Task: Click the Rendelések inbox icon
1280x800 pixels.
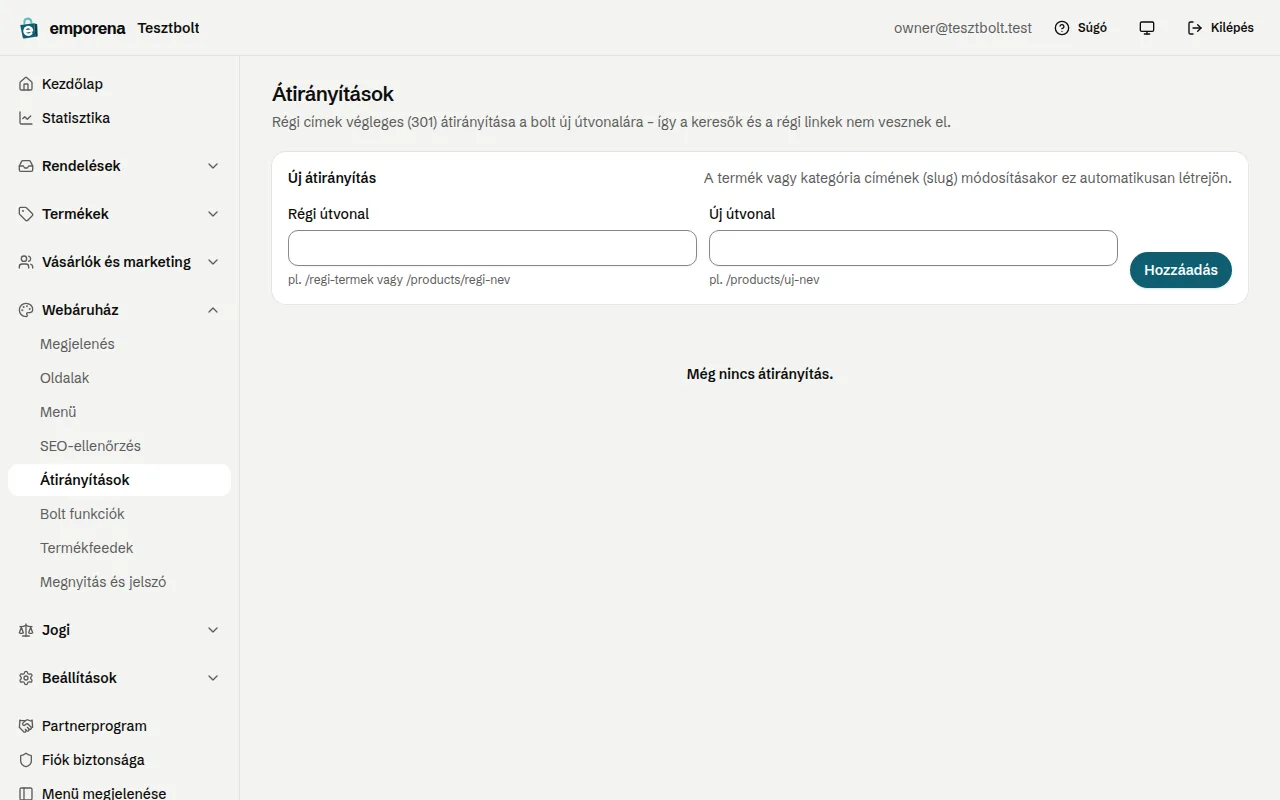Action: pyautogui.click(x=26, y=166)
